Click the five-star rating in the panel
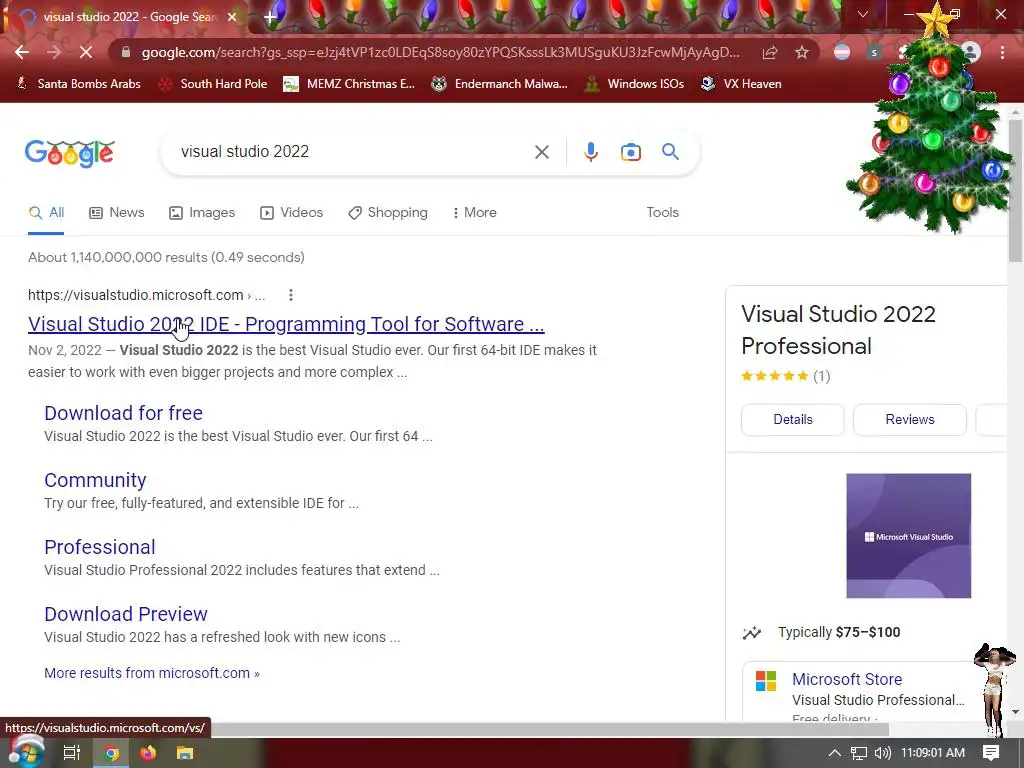 coord(775,376)
